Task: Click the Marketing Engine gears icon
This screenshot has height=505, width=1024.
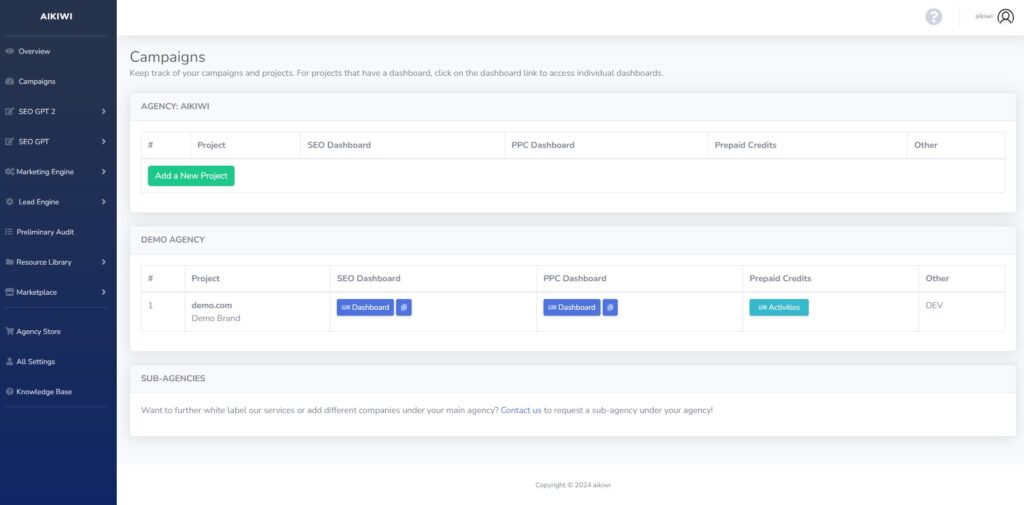Action: (x=10, y=172)
